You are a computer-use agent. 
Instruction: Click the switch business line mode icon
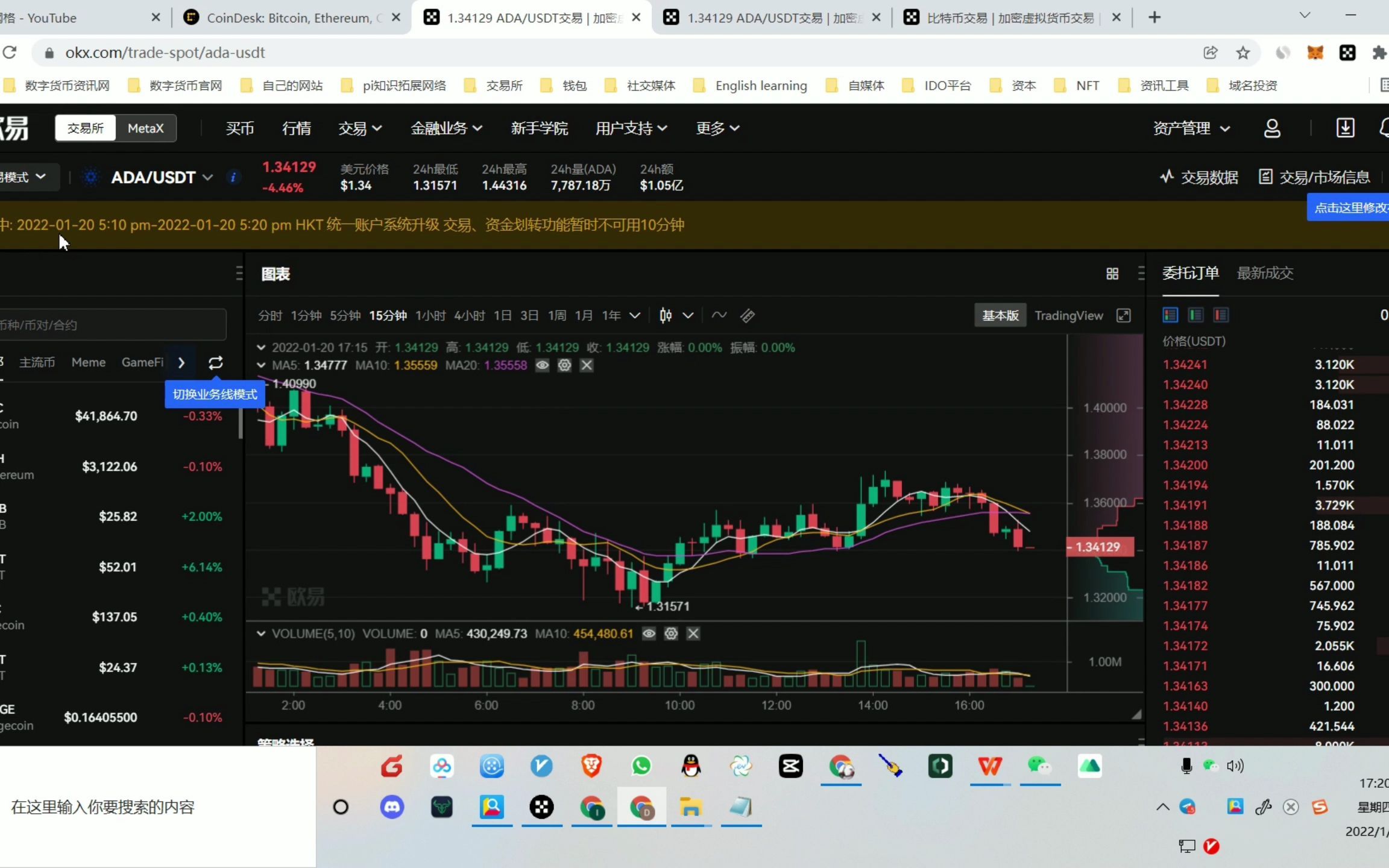[x=215, y=362]
